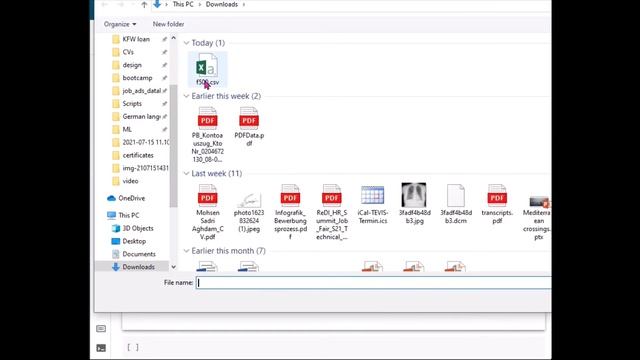Click the navigation pane scrollbar thumb
The image size is (640, 360).
click(x=173, y=145)
